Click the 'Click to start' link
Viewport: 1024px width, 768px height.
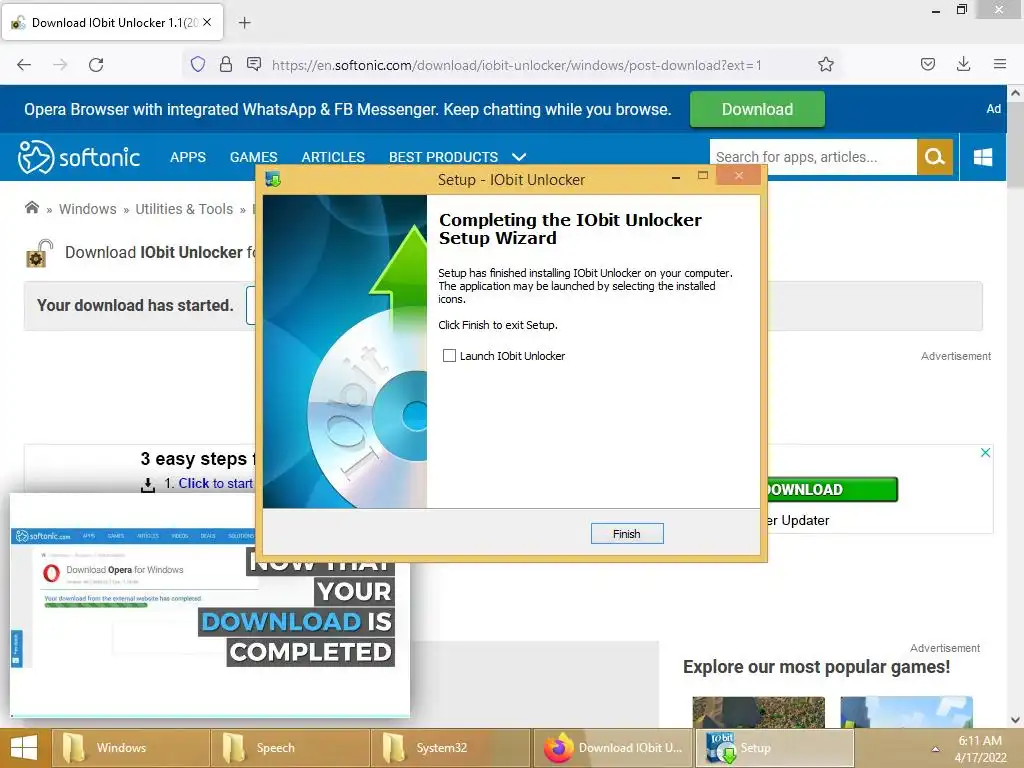(216, 483)
